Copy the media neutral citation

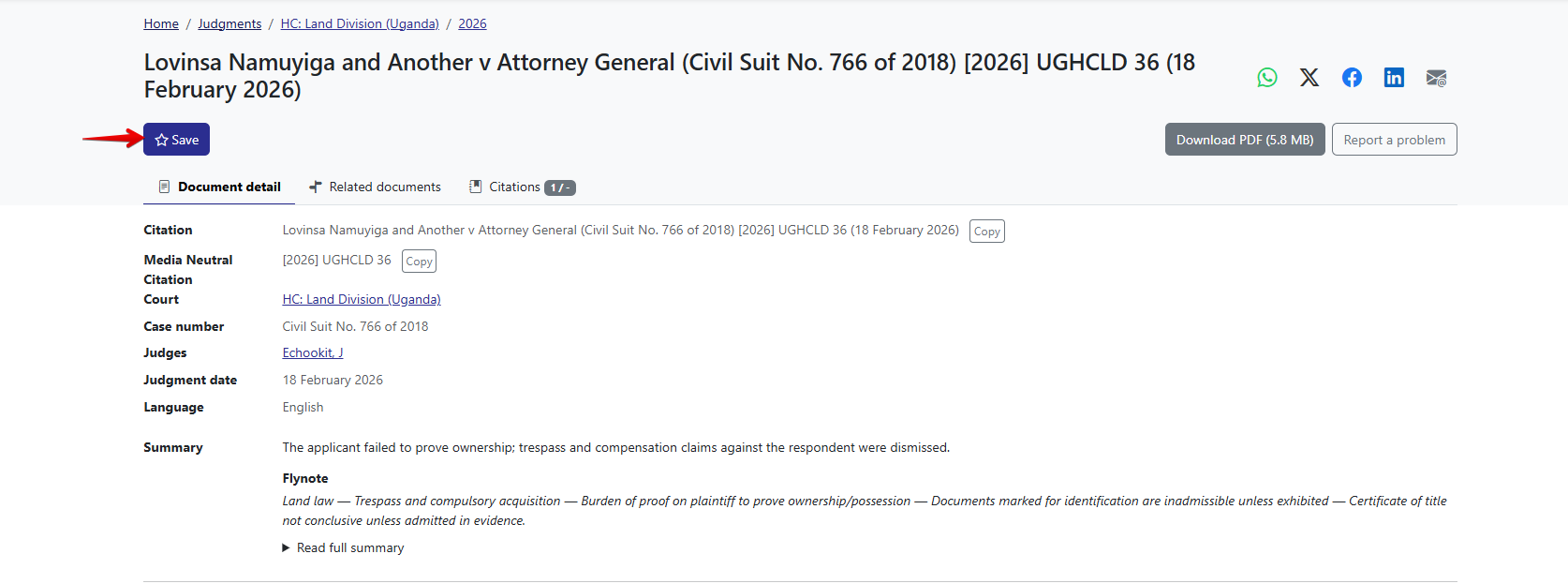click(x=419, y=262)
